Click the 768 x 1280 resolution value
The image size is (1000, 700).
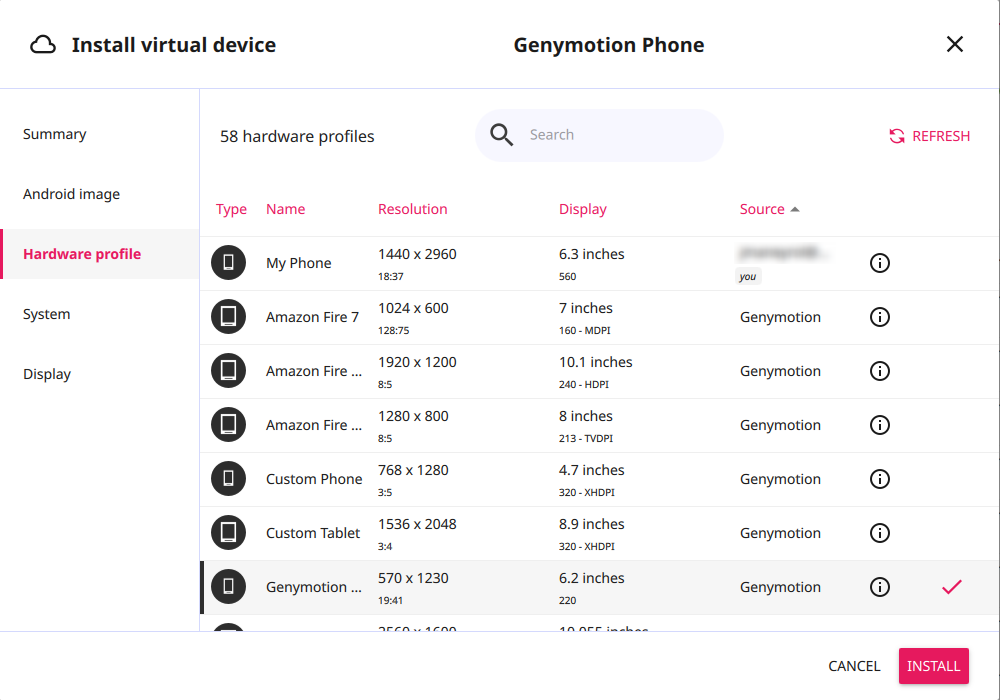point(413,470)
